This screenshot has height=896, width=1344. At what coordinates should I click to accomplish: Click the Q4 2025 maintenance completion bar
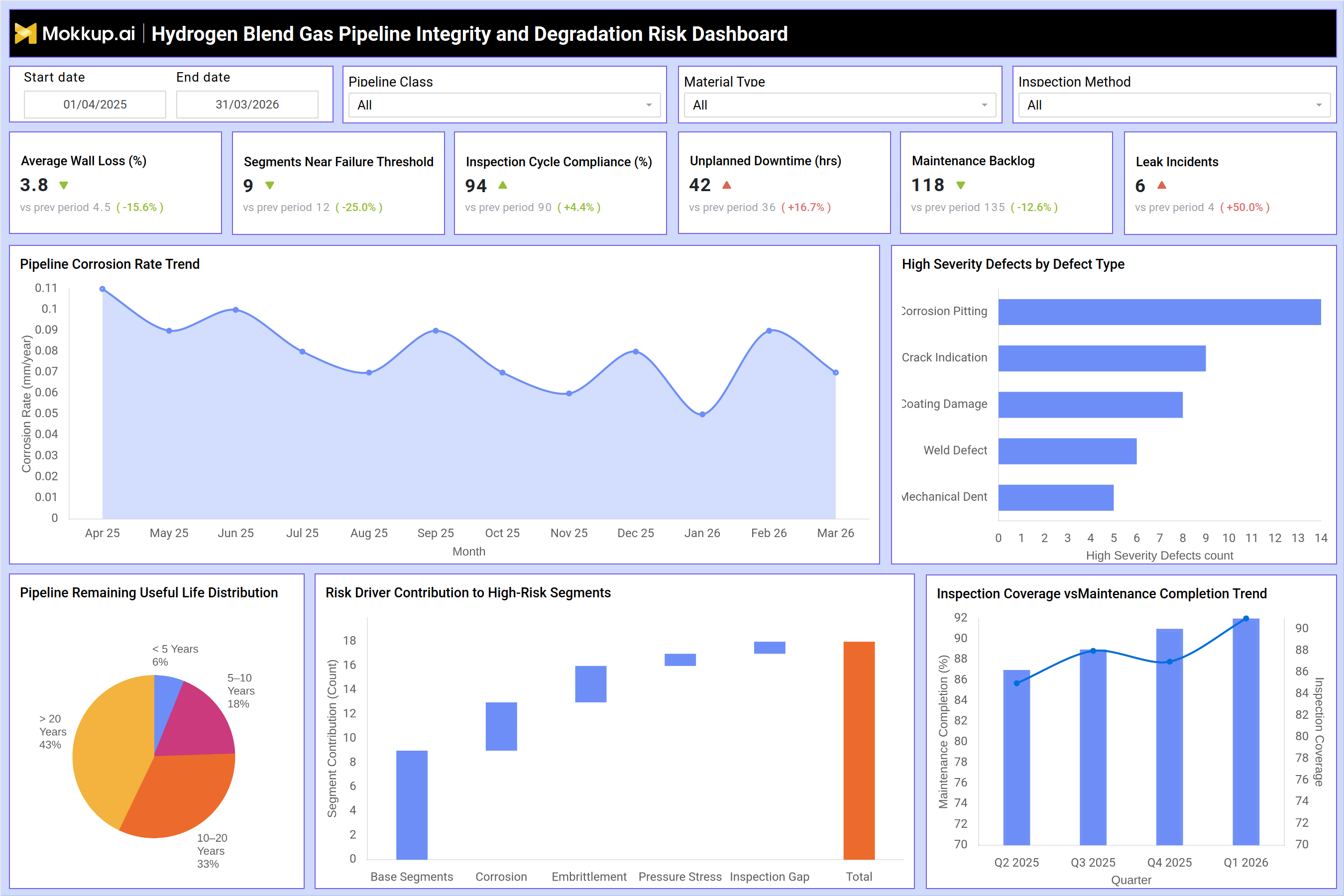coord(1170,737)
